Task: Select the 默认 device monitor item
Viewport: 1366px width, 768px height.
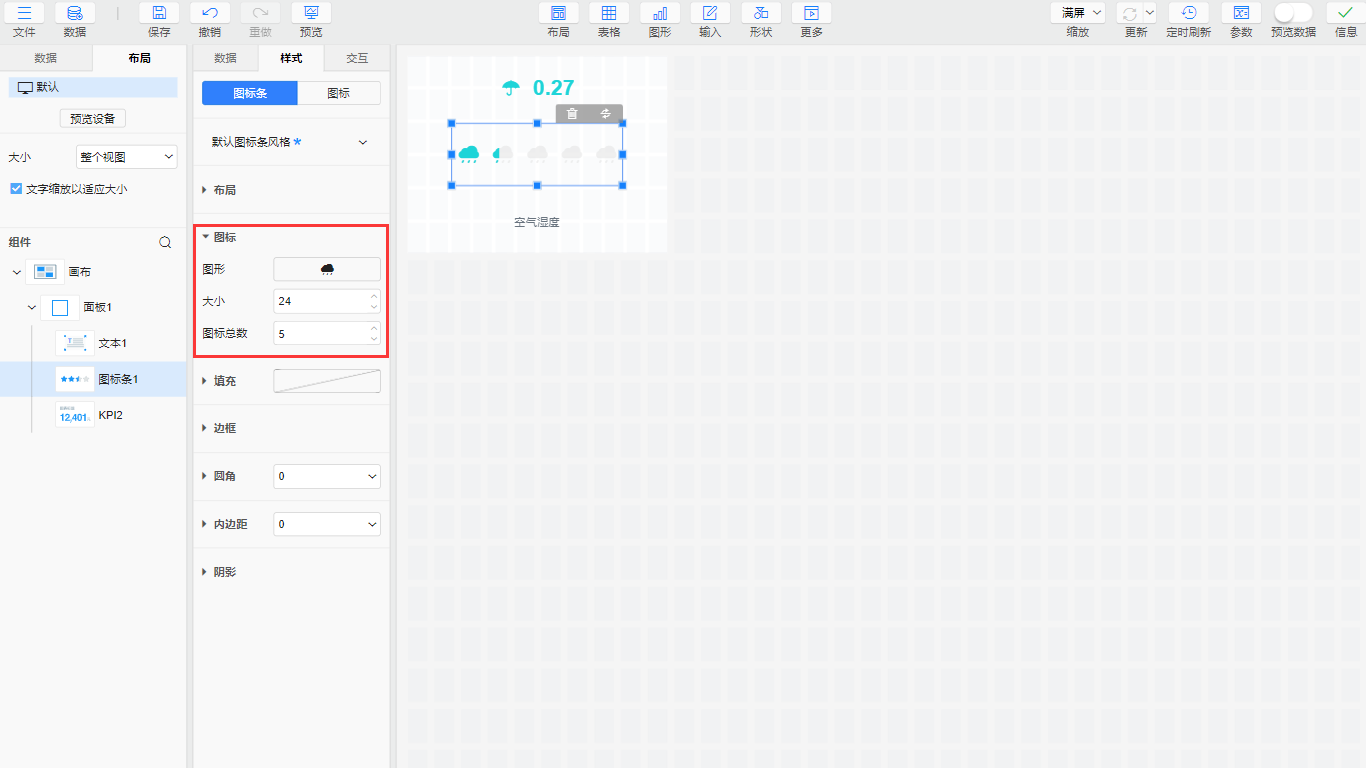Action: click(93, 87)
